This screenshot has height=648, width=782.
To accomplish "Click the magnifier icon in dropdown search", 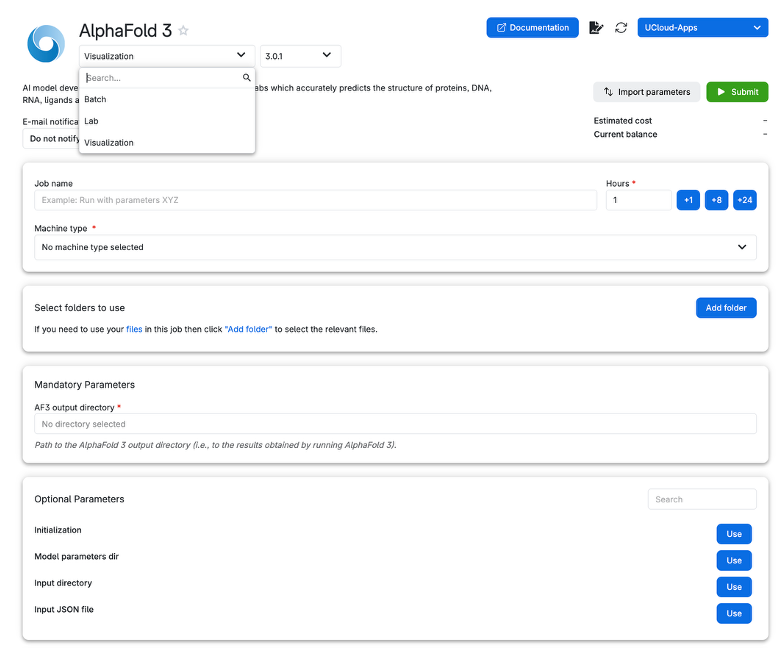I will [246, 77].
